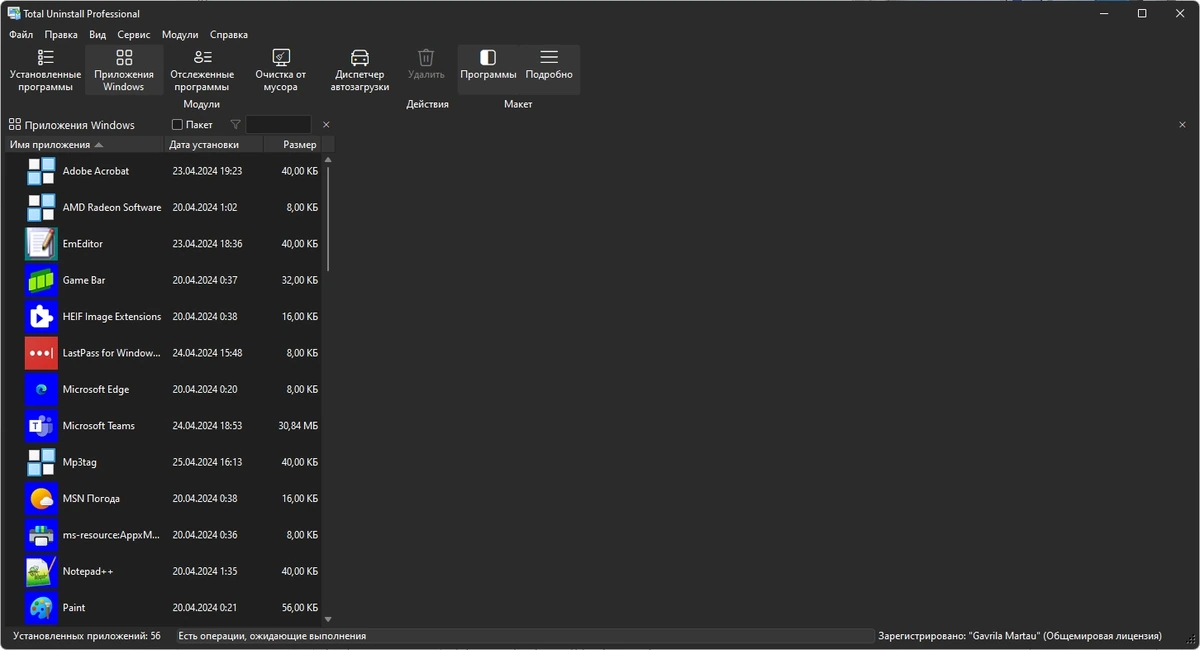Click the Game Bar app icon
1200x650 pixels.
41,280
